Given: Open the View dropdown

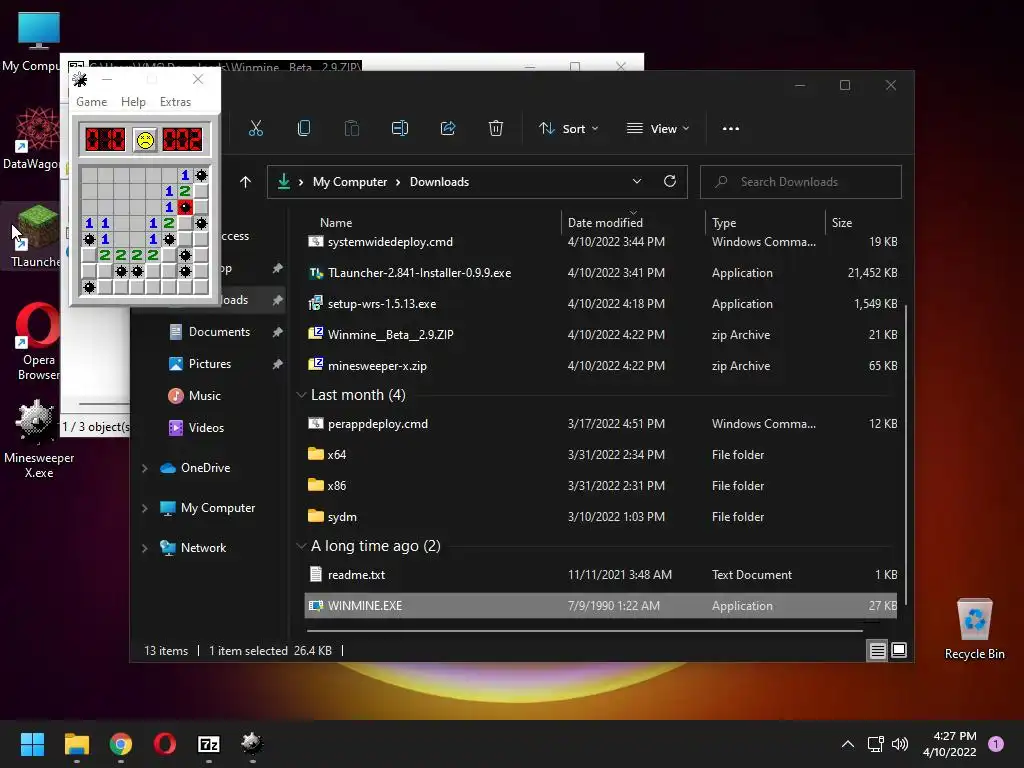Looking at the screenshot, I should [658, 129].
